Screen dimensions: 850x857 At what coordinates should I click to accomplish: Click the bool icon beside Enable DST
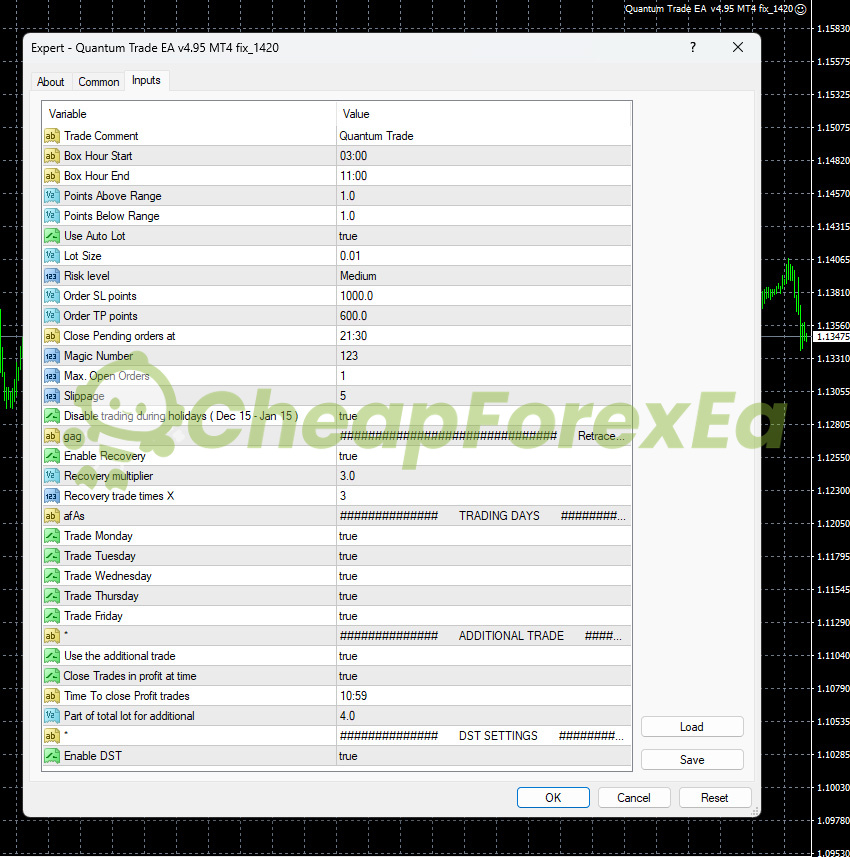coord(51,756)
